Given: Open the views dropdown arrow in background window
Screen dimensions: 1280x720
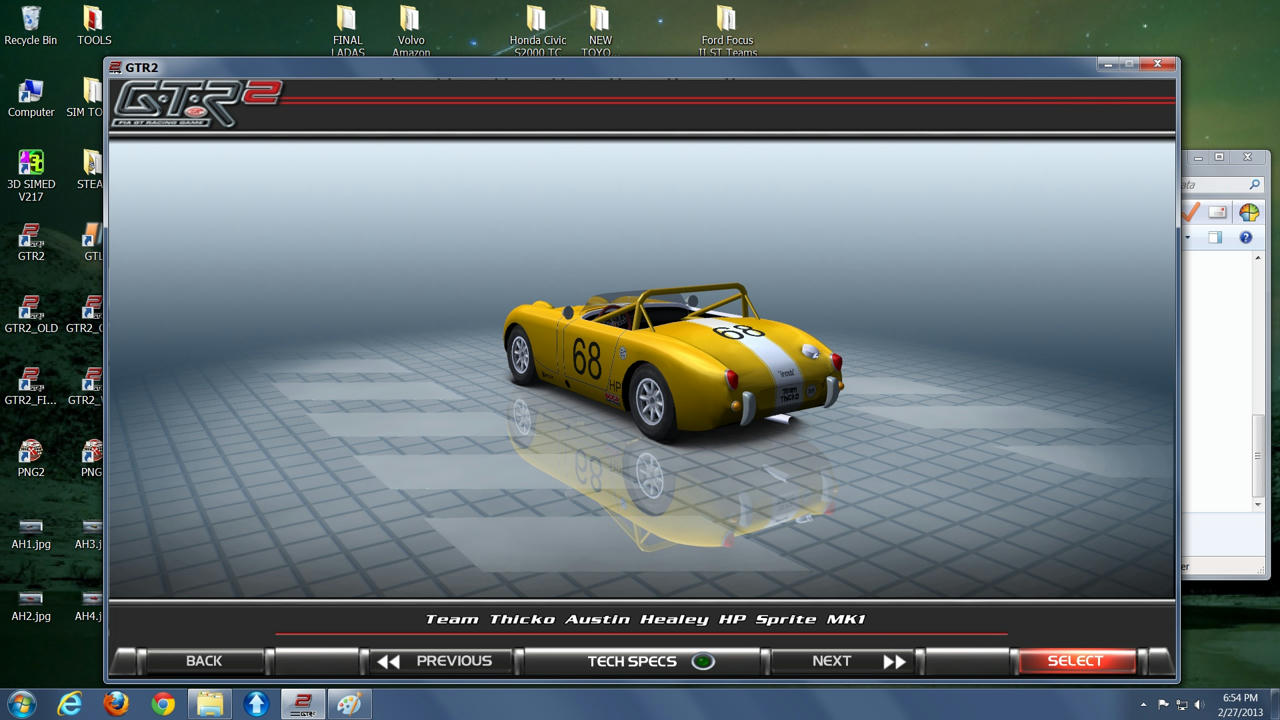Looking at the screenshot, I should pyautogui.click(x=1188, y=238).
